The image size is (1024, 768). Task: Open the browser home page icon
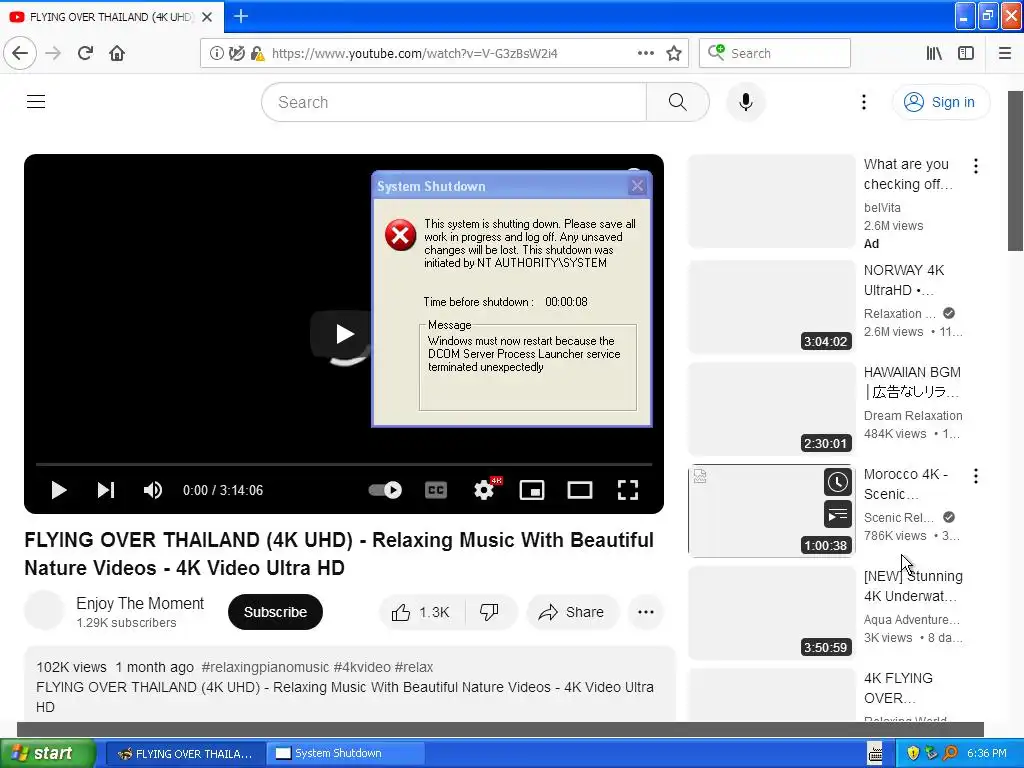tap(117, 53)
